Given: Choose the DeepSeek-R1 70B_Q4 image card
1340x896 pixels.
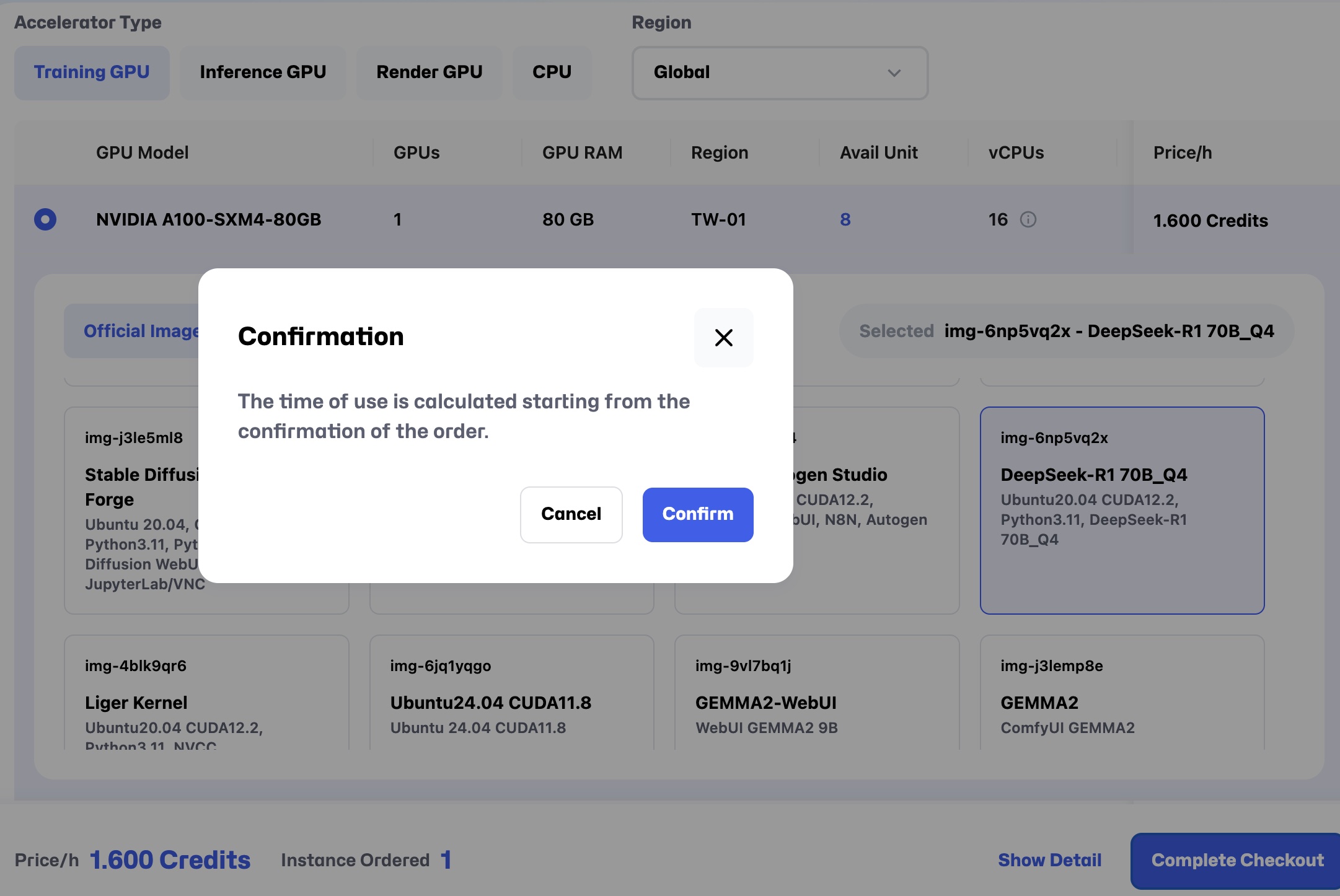Looking at the screenshot, I should pyautogui.click(x=1122, y=509).
